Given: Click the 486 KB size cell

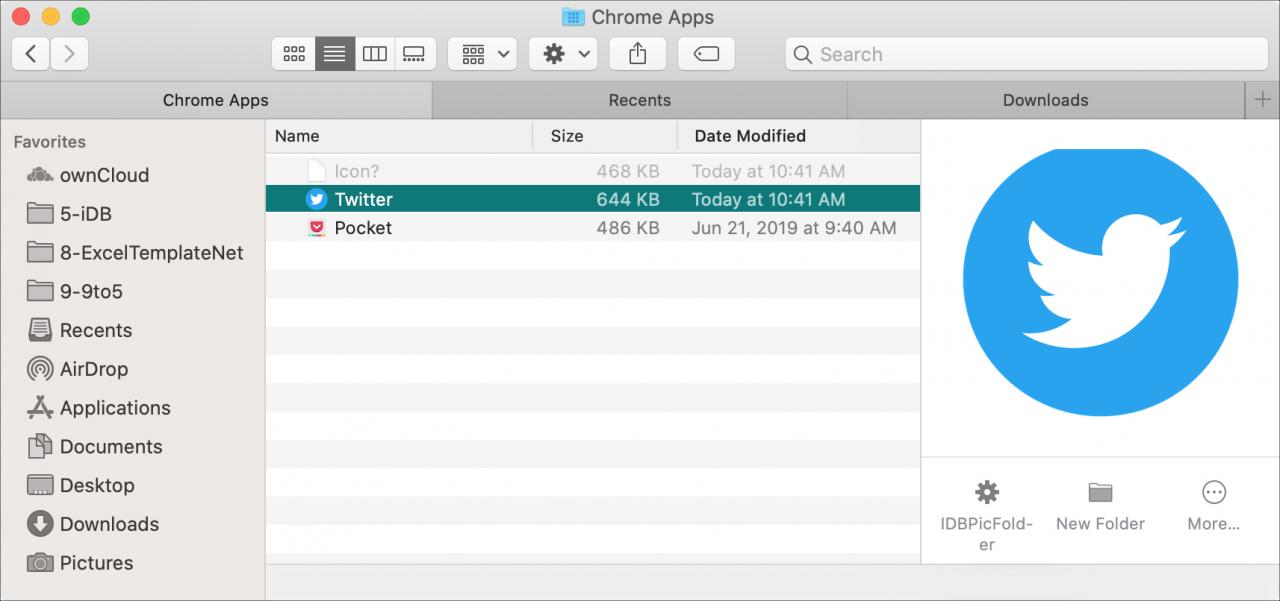Looking at the screenshot, I should (628, 228).
